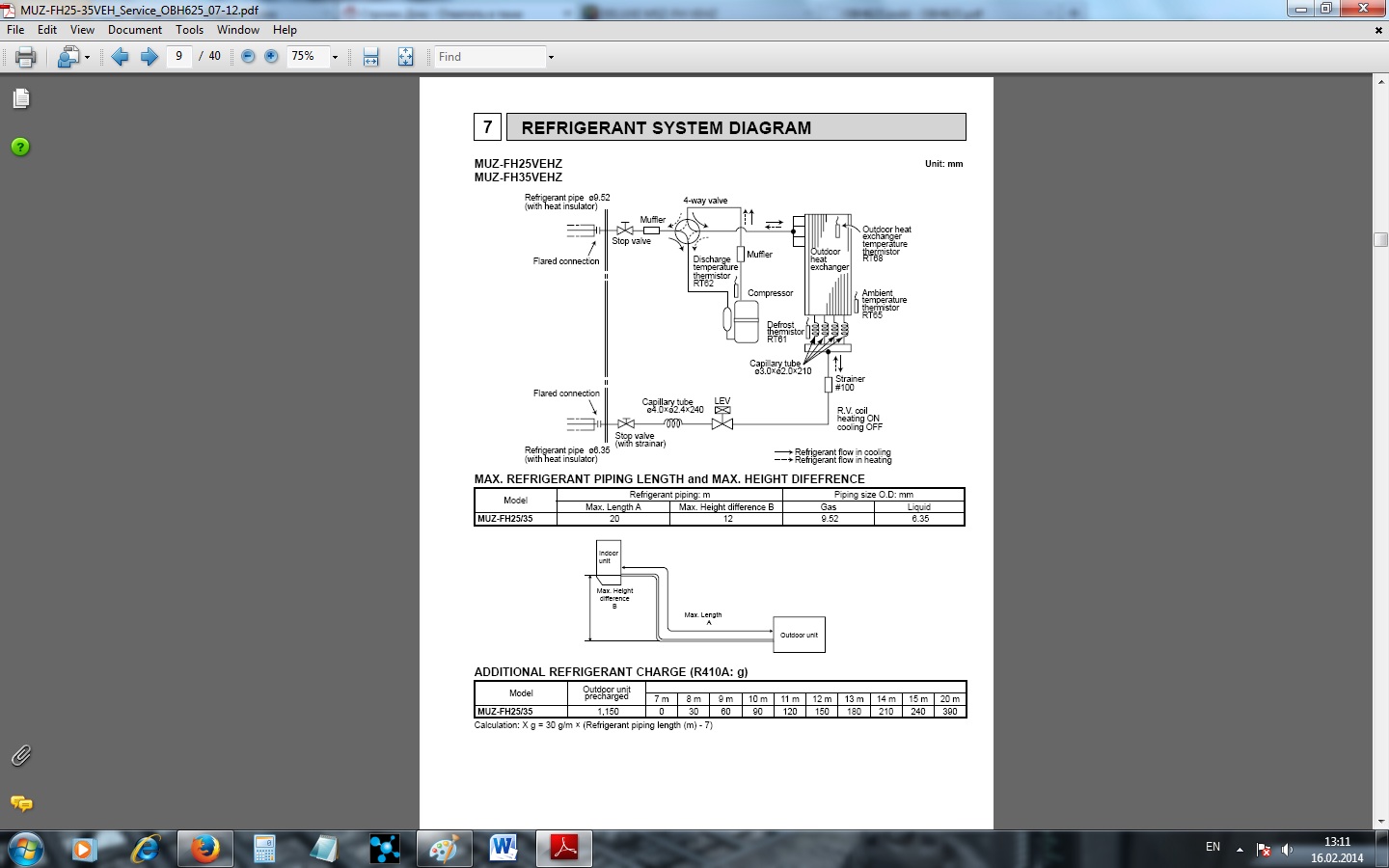Open the Document menu
The width and height of the screenshot is (1389, 868).
[135, 30]
